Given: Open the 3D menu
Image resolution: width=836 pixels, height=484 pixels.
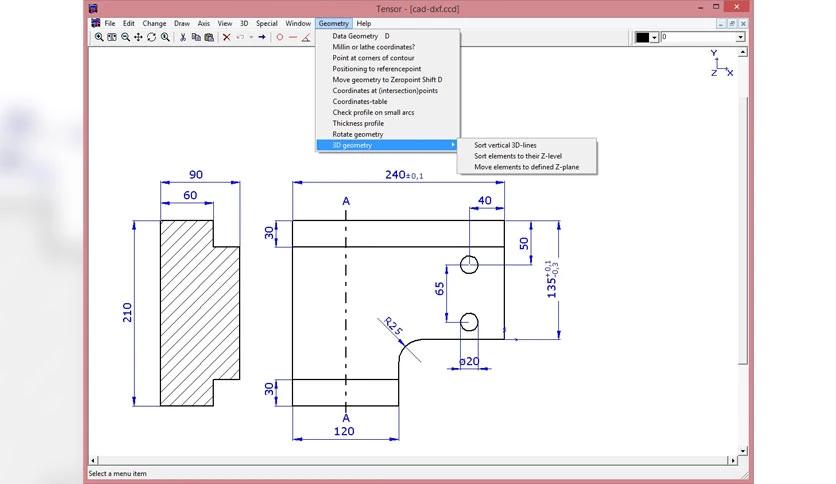Looking at the screenshot, I should pyautogui.click(x=244, y=23).
